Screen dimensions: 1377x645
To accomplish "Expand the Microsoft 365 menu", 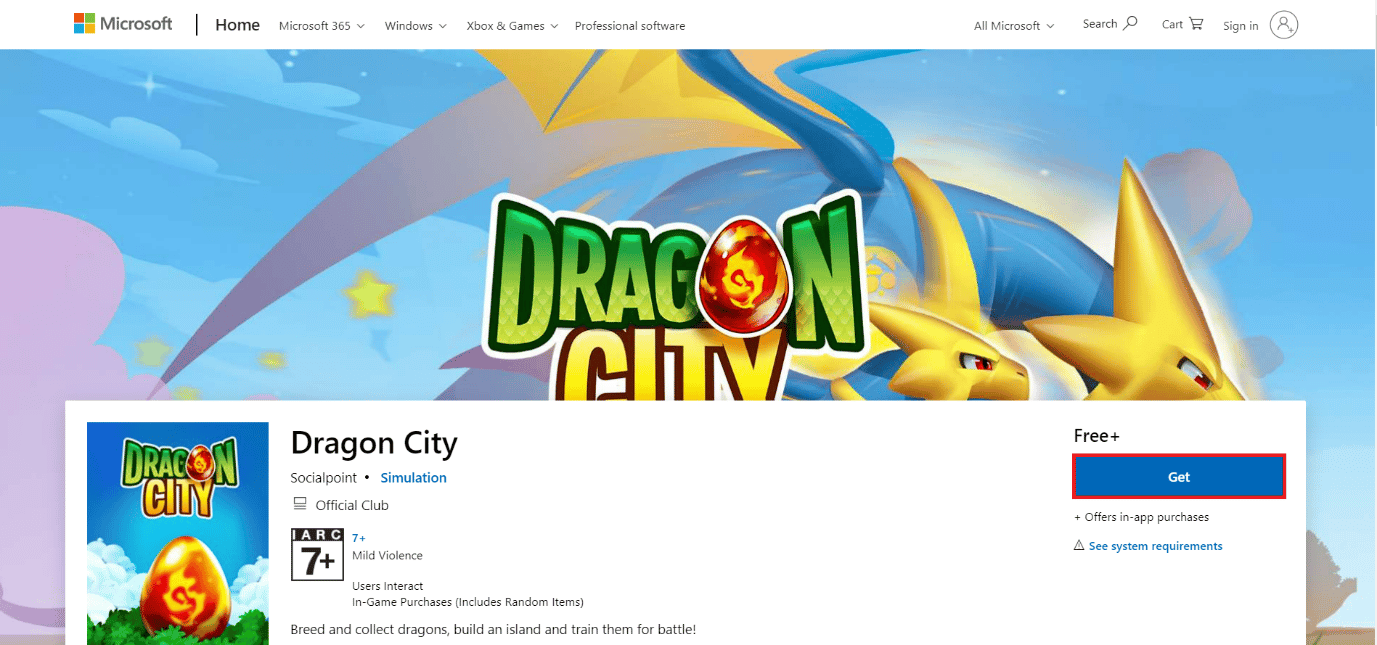I will (x=321, y=26).
